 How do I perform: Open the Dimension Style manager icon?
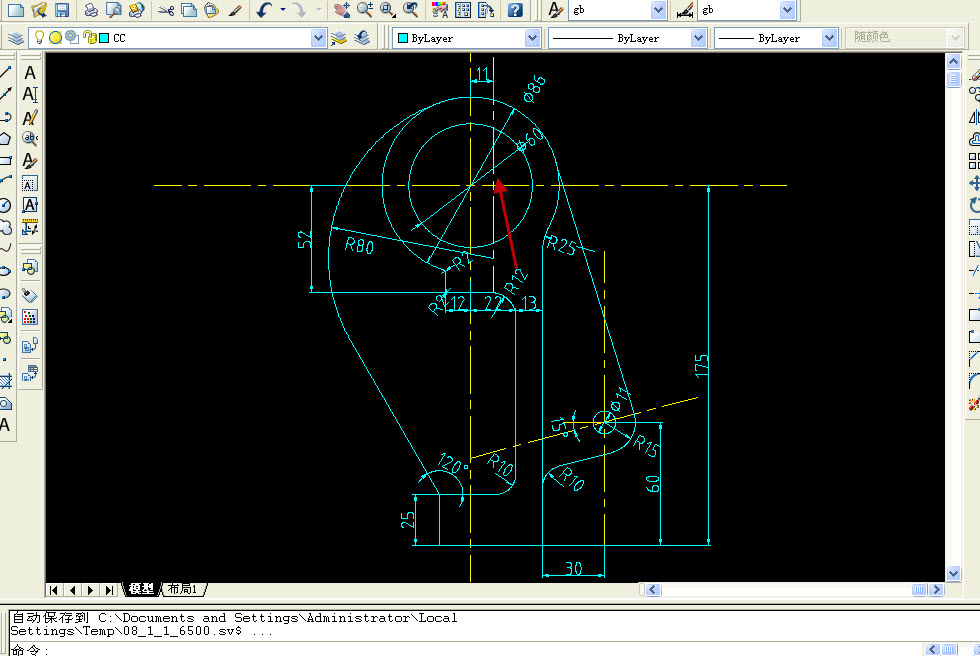(685, 10)
